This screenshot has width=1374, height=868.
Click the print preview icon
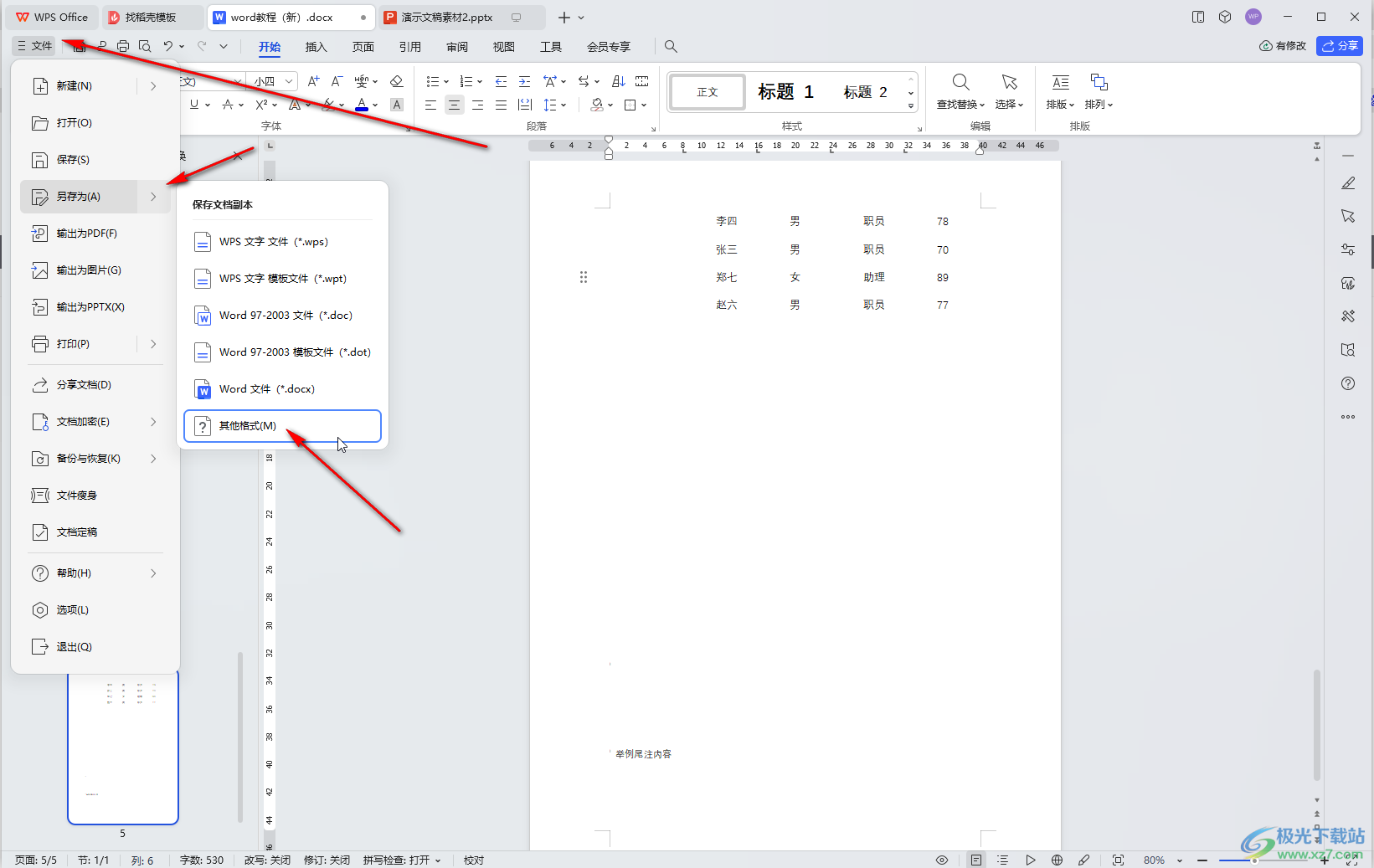(145, 47)
